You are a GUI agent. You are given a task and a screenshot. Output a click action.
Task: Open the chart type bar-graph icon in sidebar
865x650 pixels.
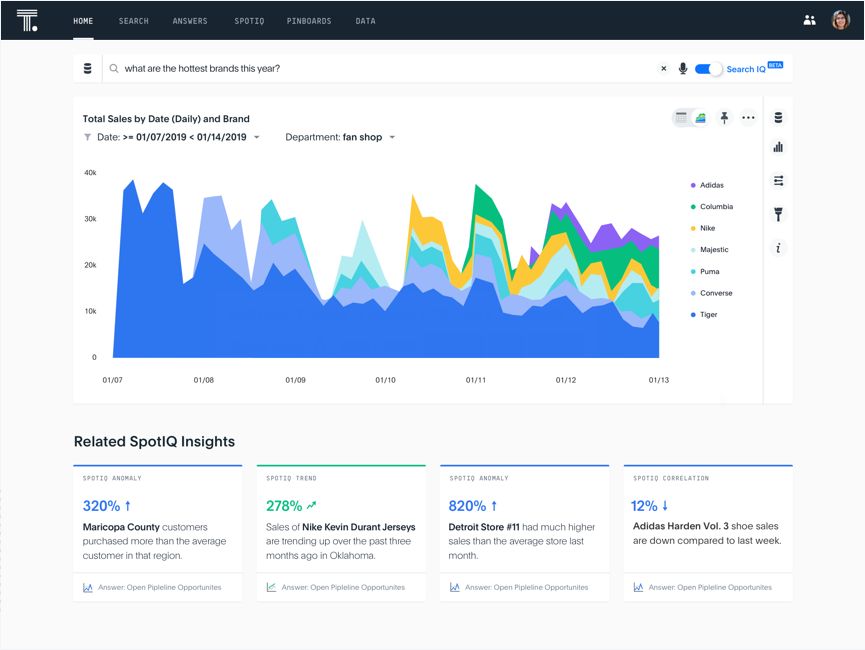pyautogui.click(x=778, y=148)
